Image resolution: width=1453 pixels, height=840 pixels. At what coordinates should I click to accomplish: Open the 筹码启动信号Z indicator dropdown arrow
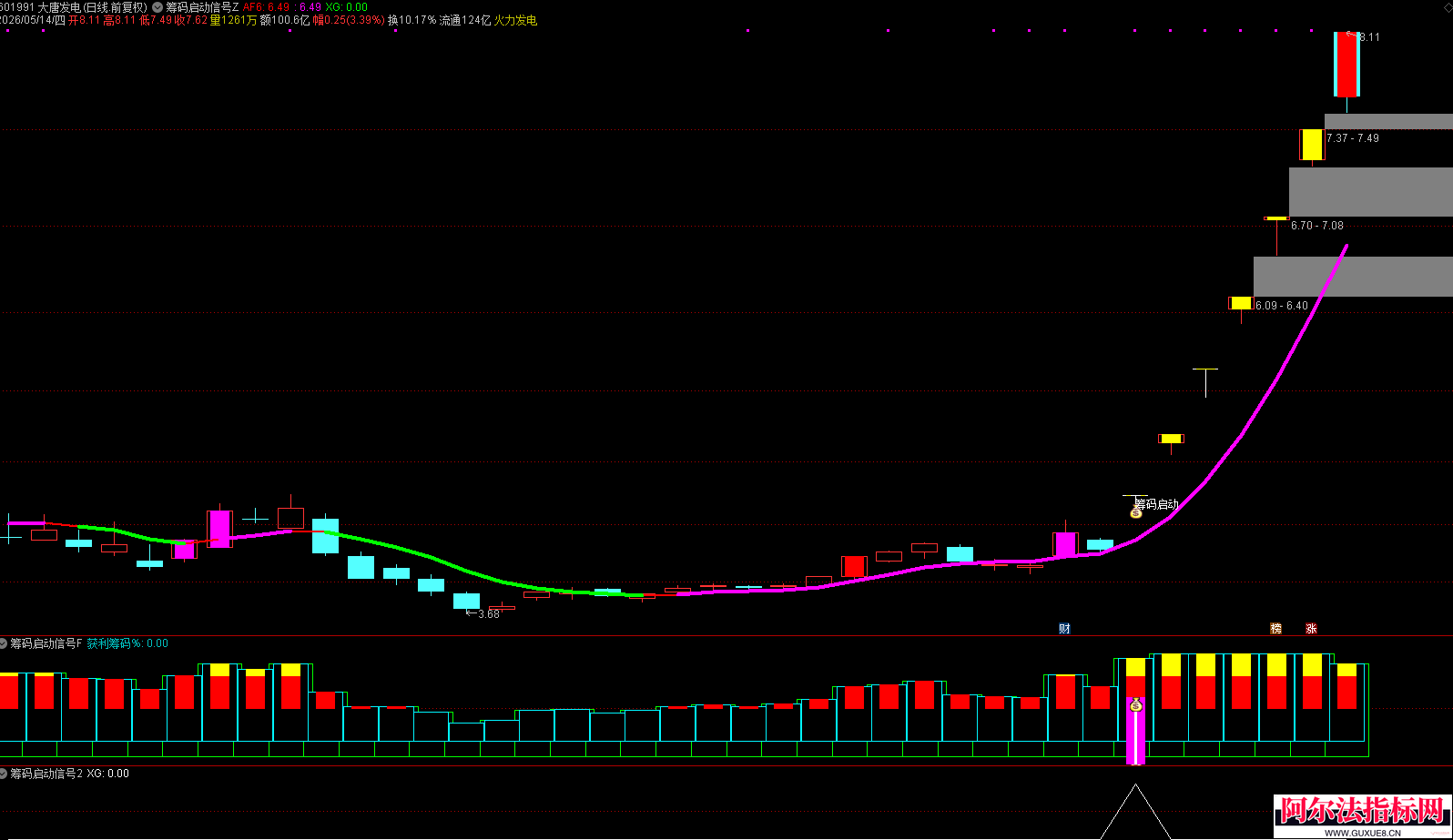point(157,7)
